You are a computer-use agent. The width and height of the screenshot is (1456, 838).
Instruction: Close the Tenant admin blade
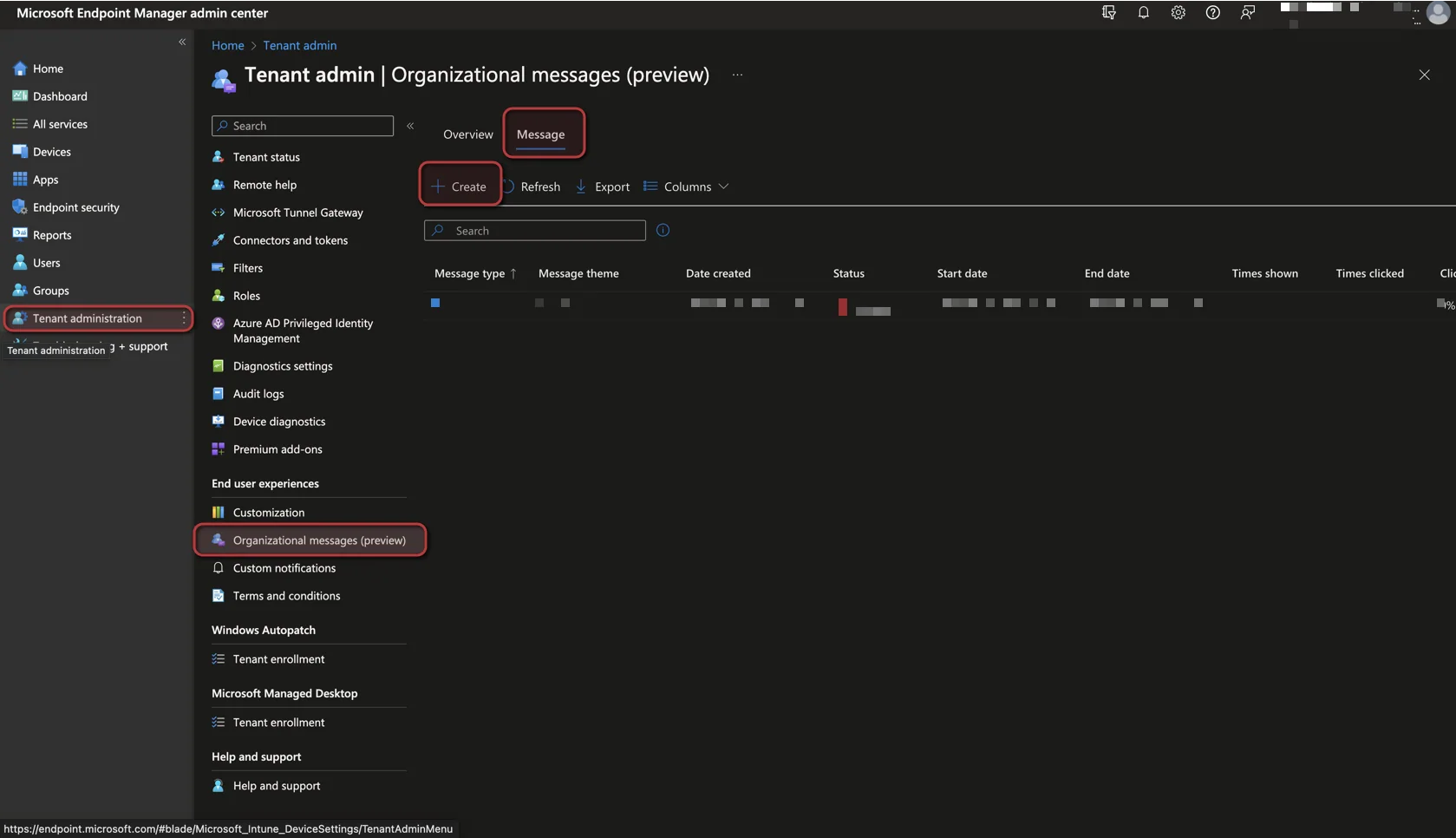pyautogui.click(x=1424, y=75)
